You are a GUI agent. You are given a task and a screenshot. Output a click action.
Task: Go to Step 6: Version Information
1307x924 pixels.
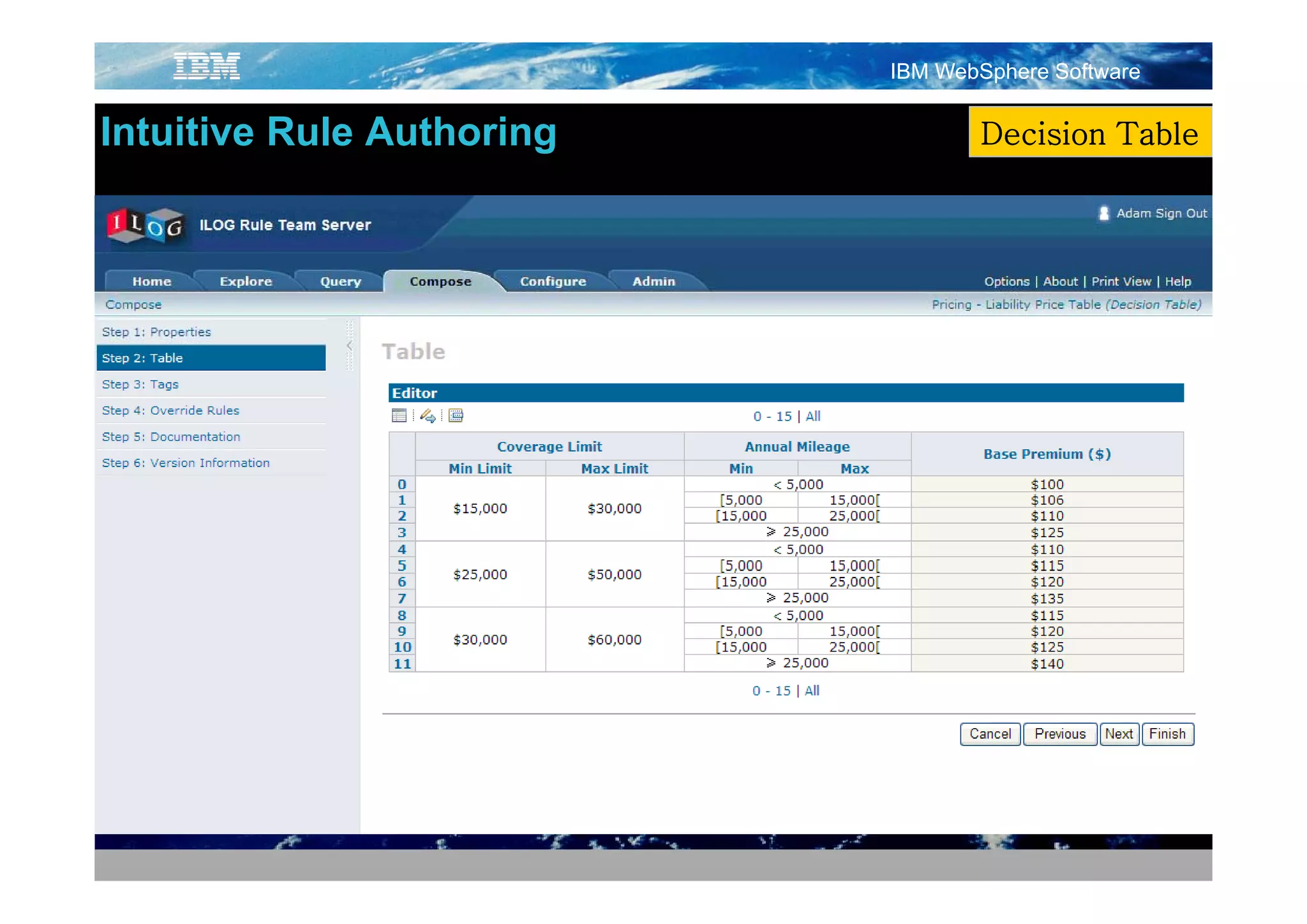pos(211,463)
